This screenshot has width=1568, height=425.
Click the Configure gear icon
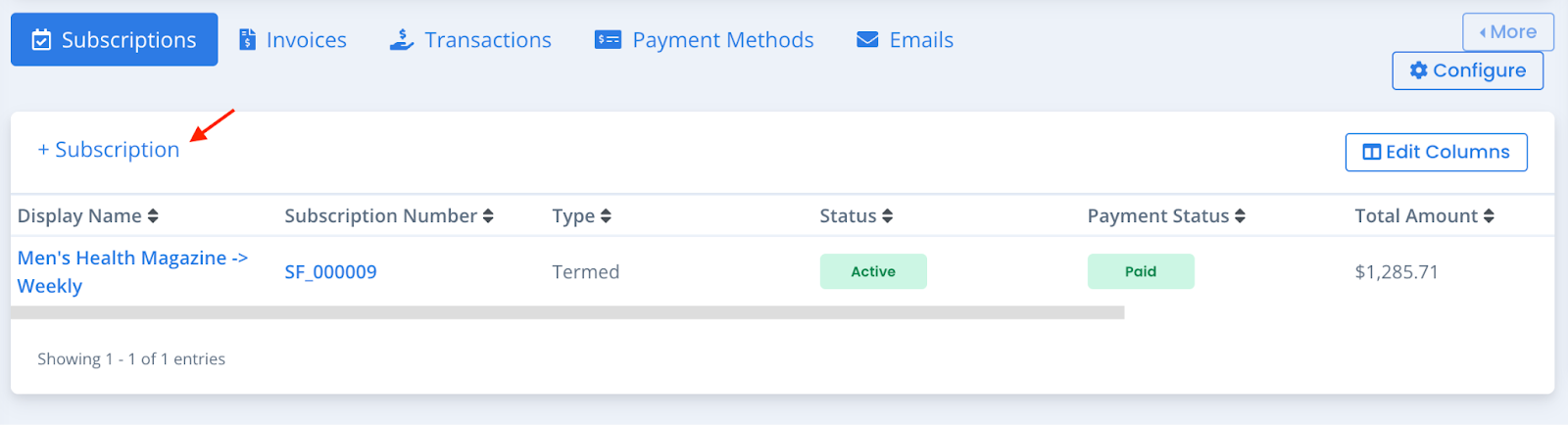click(x=1418, y=71)
